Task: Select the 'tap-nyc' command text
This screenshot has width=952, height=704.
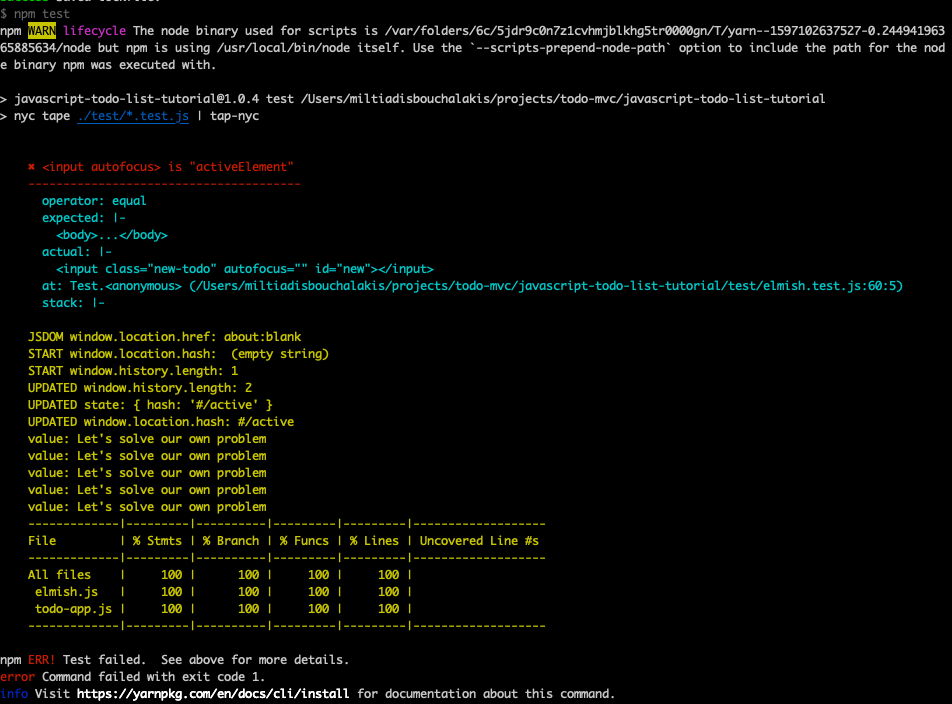Action: pyautogui.click(x=234, y=116)
